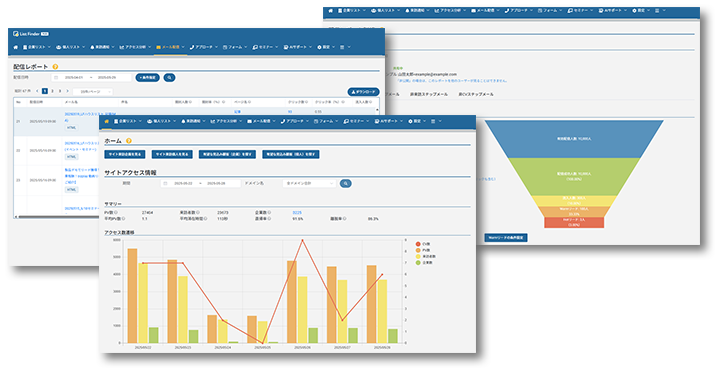The width and height of the screenshot is (718, 368).
Task: Expand メール配信 menu in 配信レポート window
Action: point(170,47)
